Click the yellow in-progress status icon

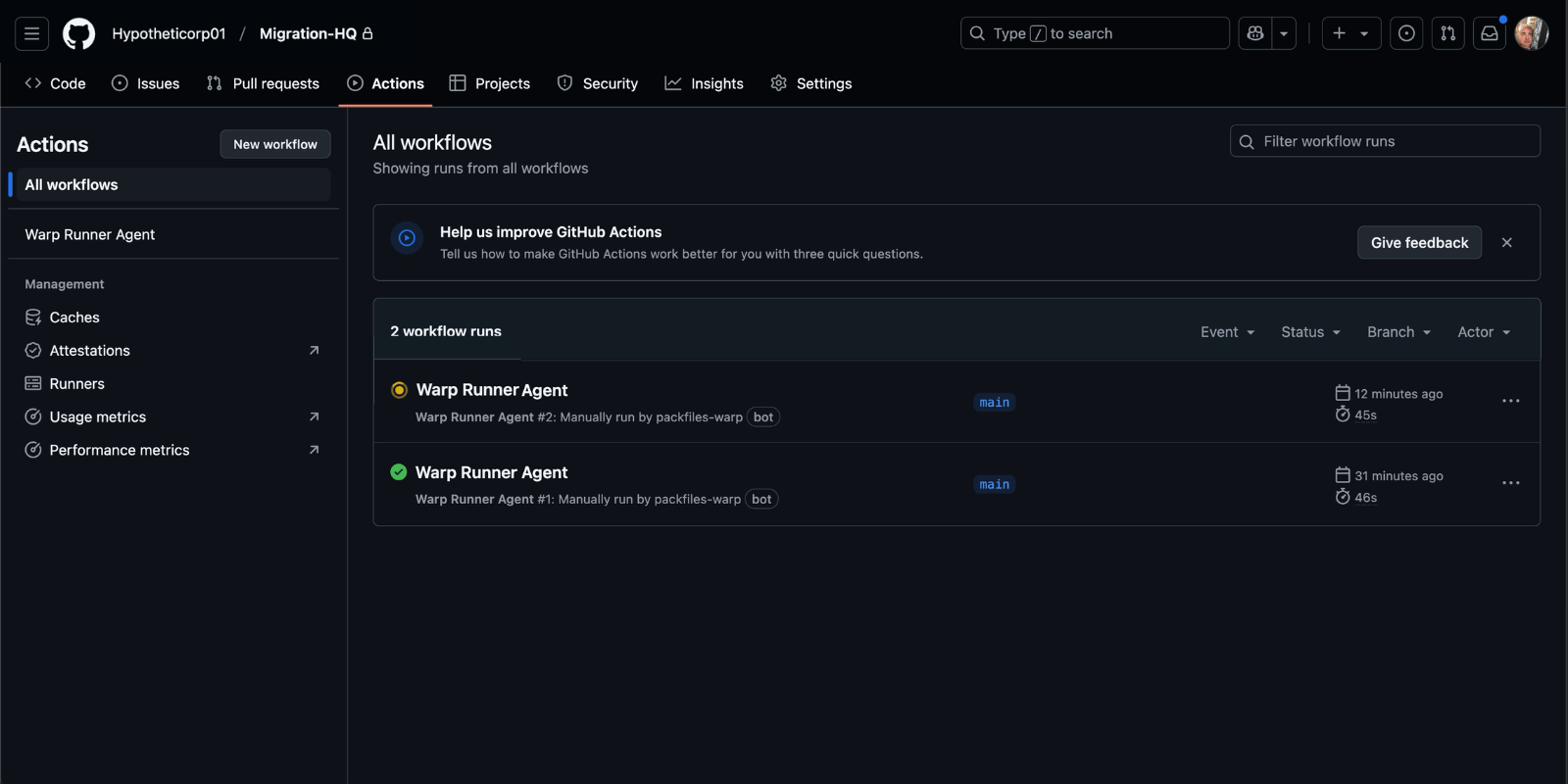click(x=399, y=390)
